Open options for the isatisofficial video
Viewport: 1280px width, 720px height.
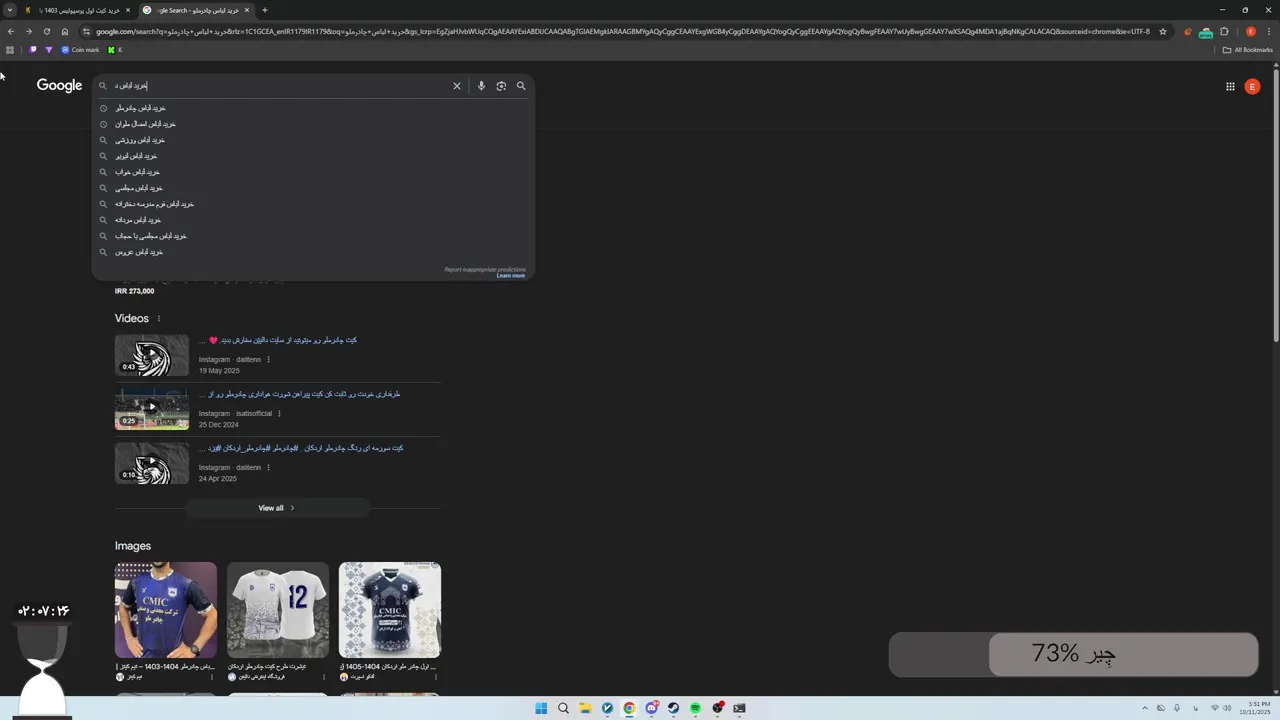(279, 414)
